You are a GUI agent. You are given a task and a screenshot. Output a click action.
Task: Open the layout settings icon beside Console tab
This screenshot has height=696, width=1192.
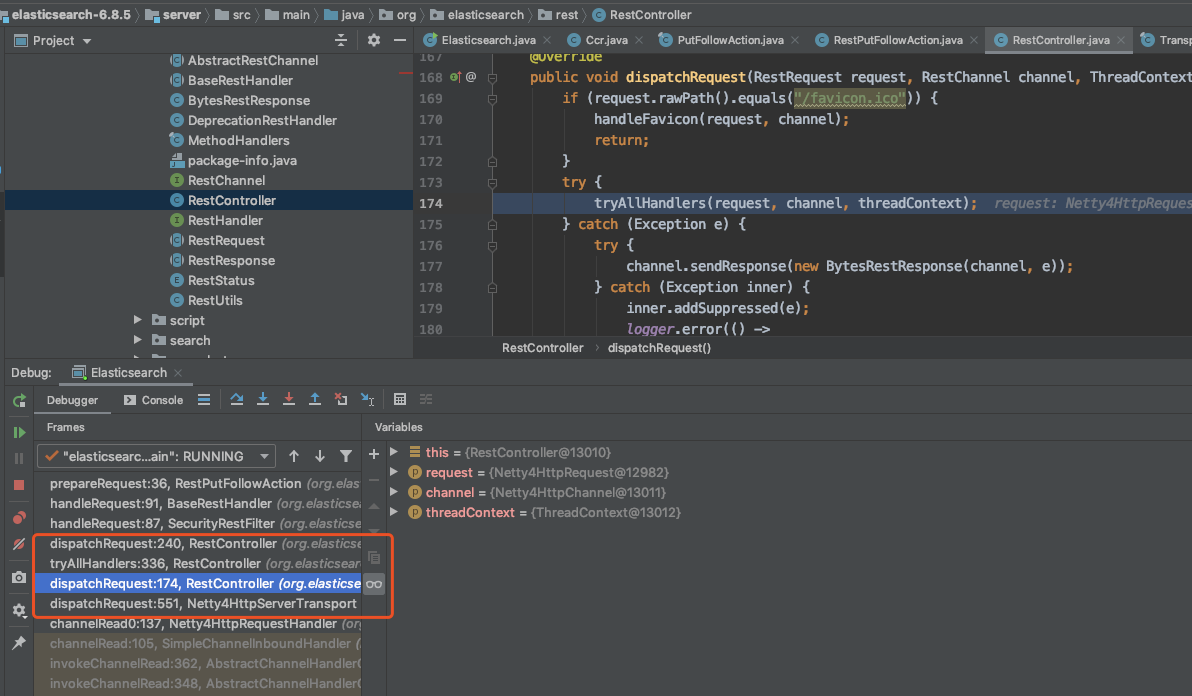click(x=204, y=400)
